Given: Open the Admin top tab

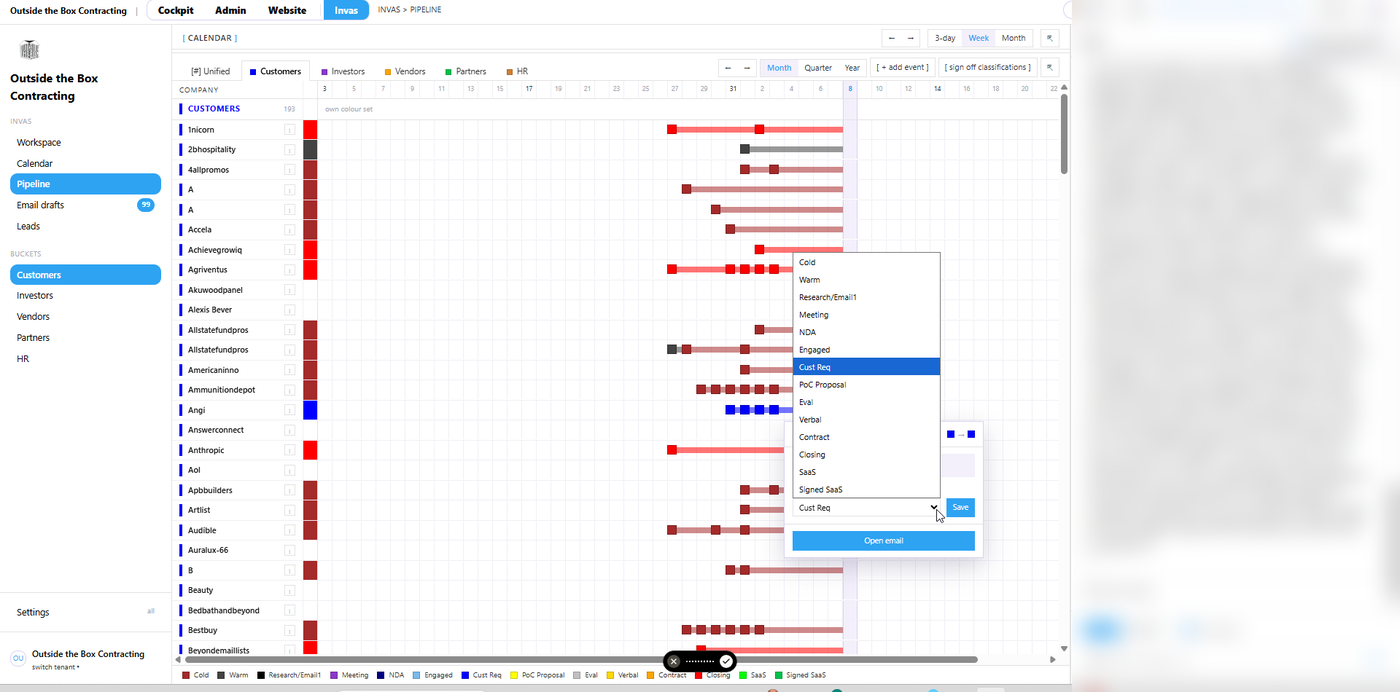Looking at the screenshot, I should 231,10.
